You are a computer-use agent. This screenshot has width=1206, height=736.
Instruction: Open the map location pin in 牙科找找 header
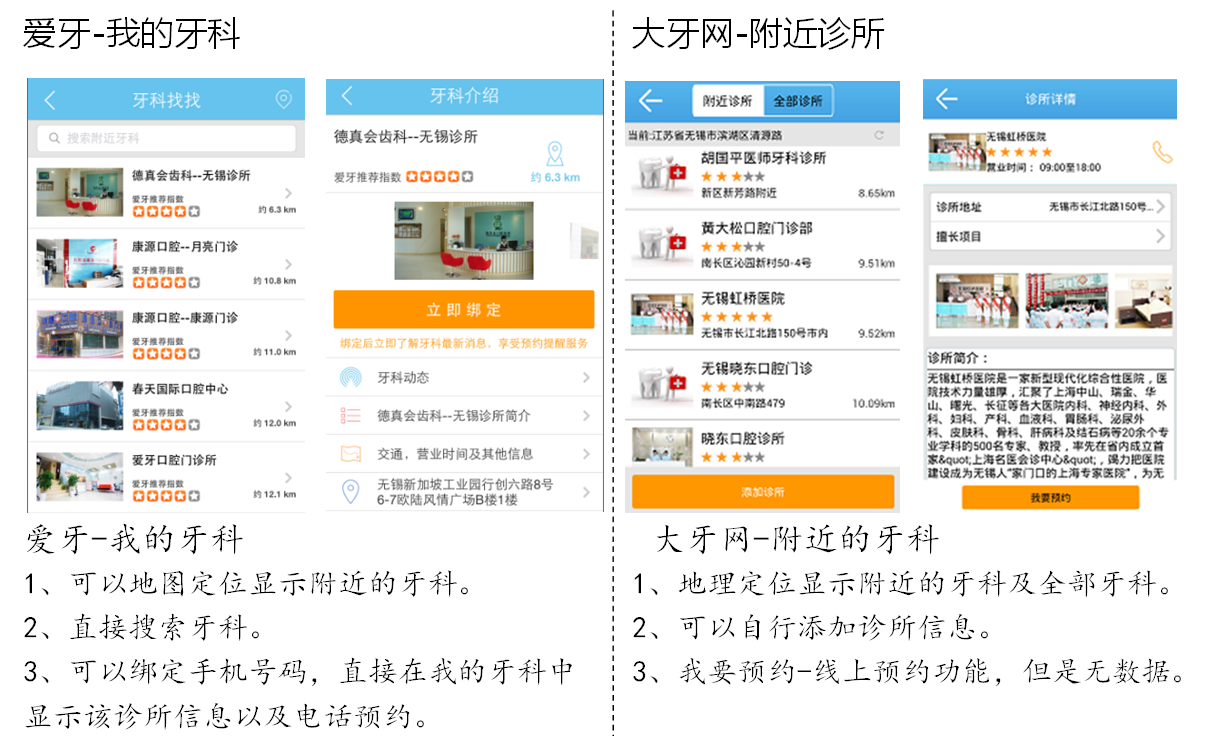[283, 100]
